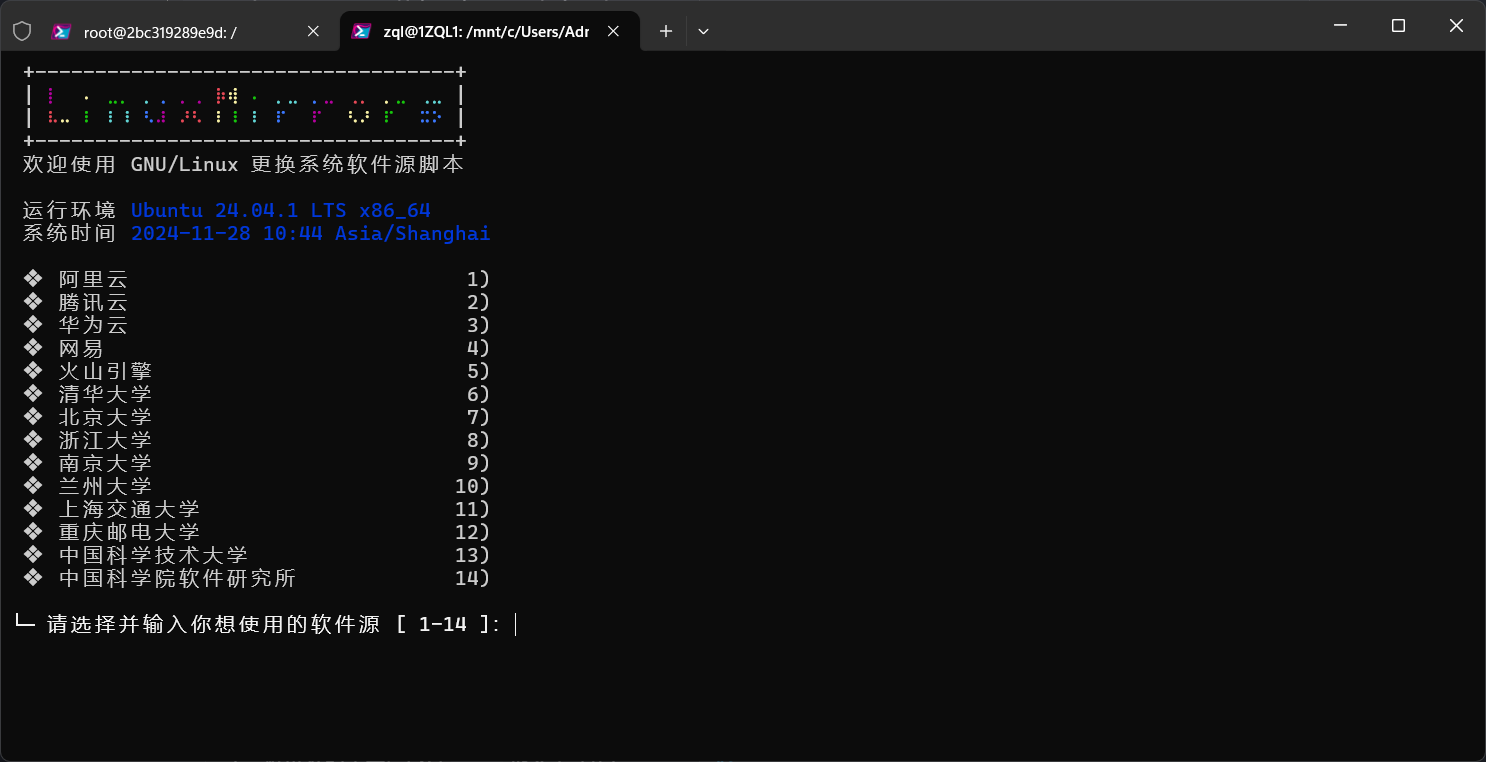Click the diamond bullet beside 上海交通大学
The image size is (1486, 762).
(x=34, y=509)
